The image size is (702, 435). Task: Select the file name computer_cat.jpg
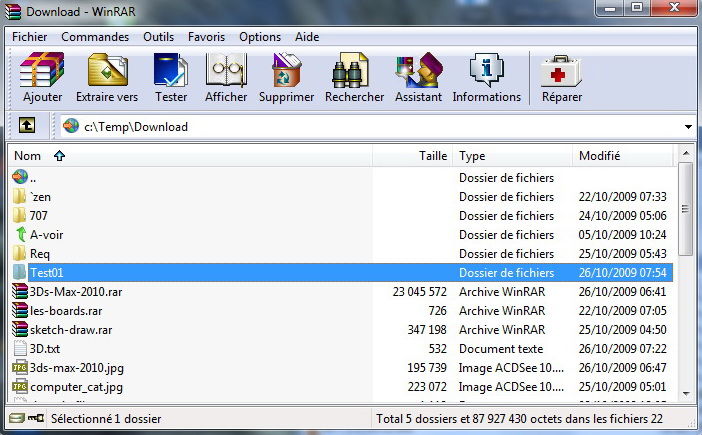pyautogui.click(x=76, y=387)
